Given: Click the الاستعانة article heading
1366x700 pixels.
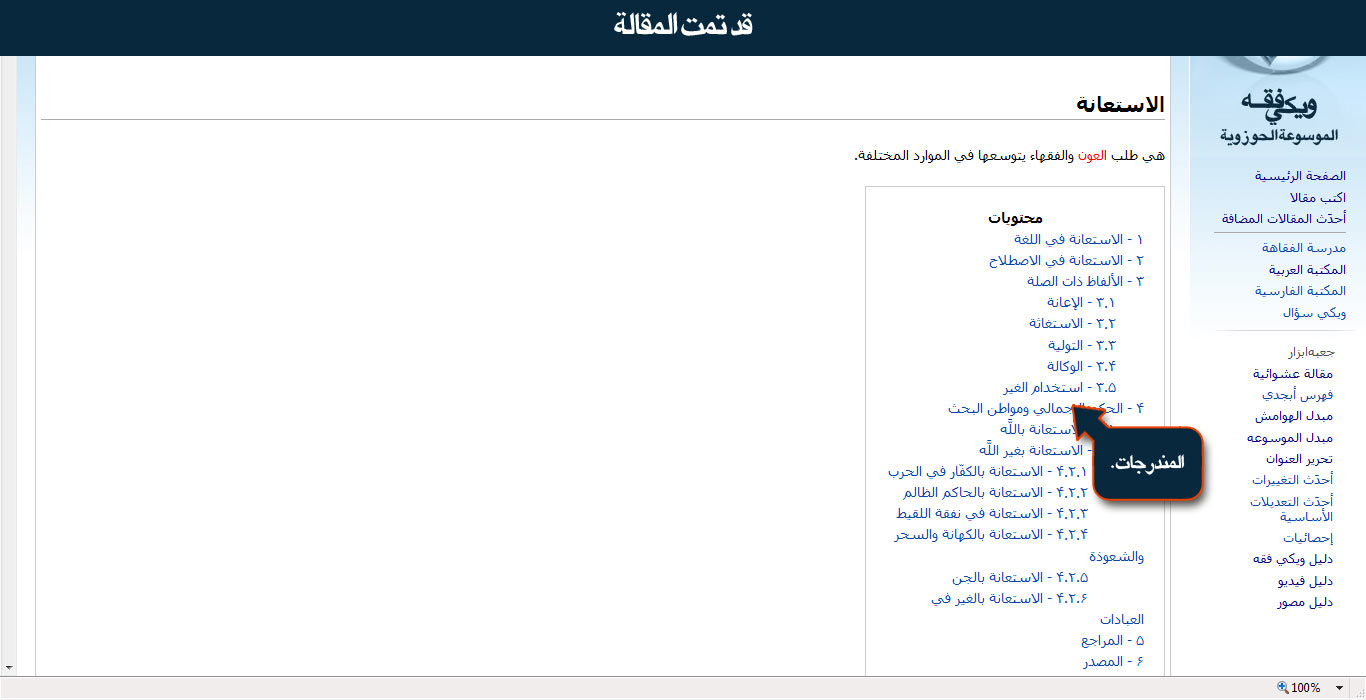Looking at the screenshot, I should click(1120, 104).
